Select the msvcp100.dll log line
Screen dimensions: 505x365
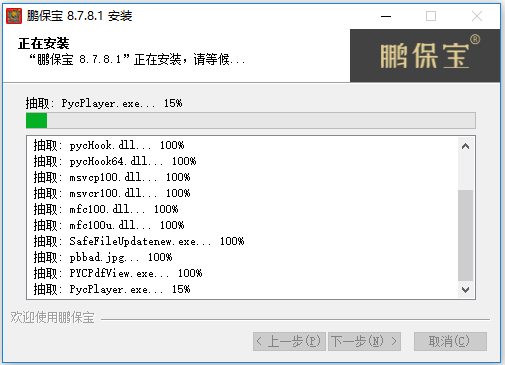click(112, 177)
